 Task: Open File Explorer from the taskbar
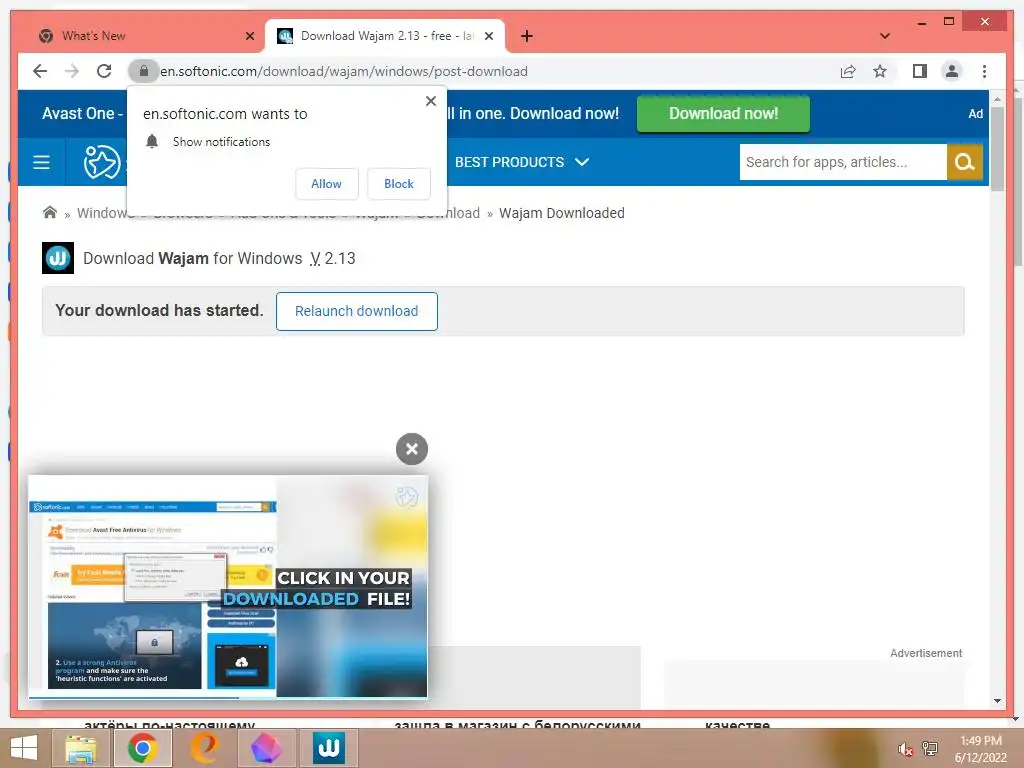coord(81,748)
